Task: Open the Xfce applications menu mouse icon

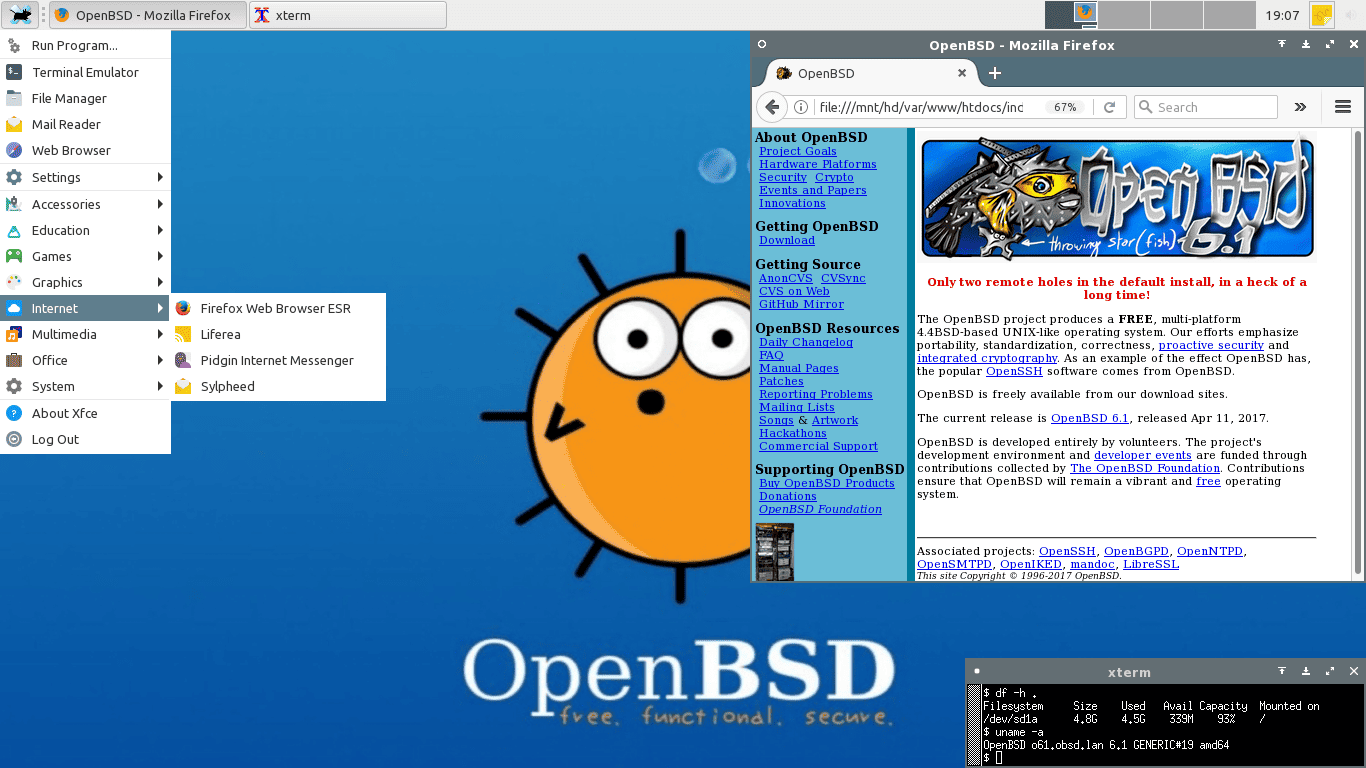Action: (x=20, y=15)
